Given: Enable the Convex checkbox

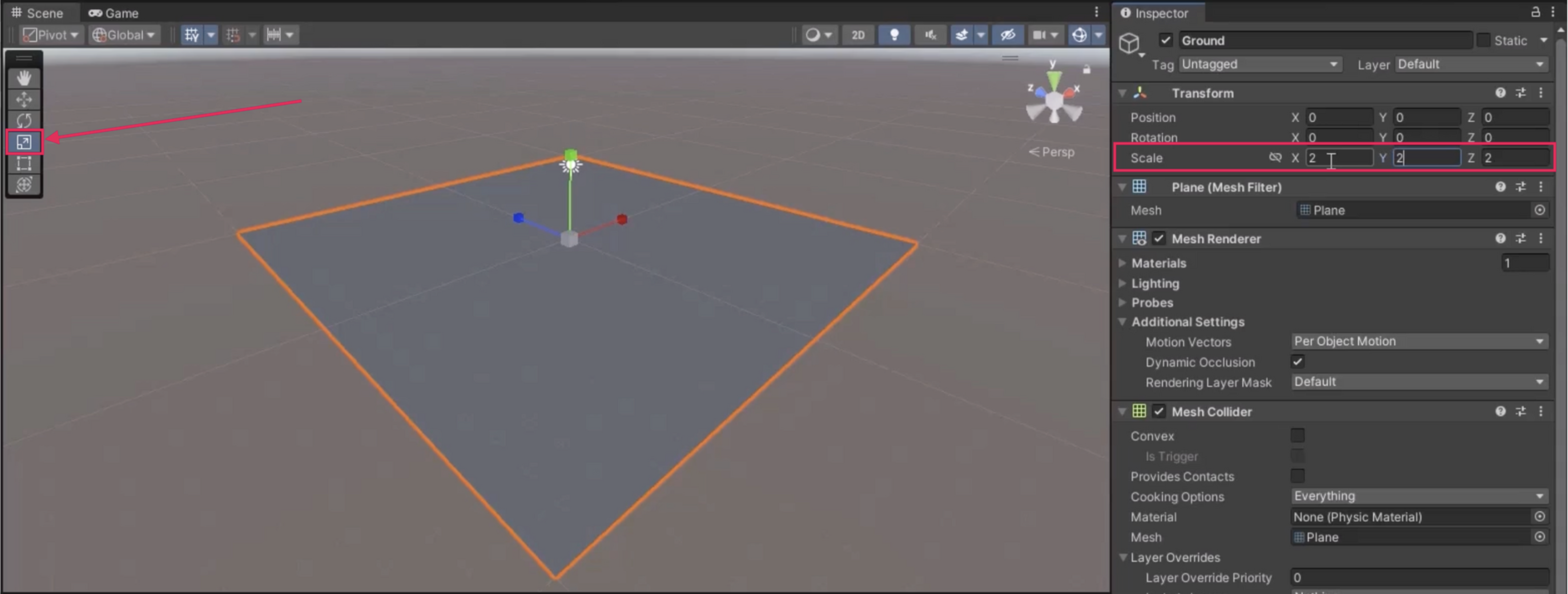Looking at the screenshot, I should click(1298, 435).
